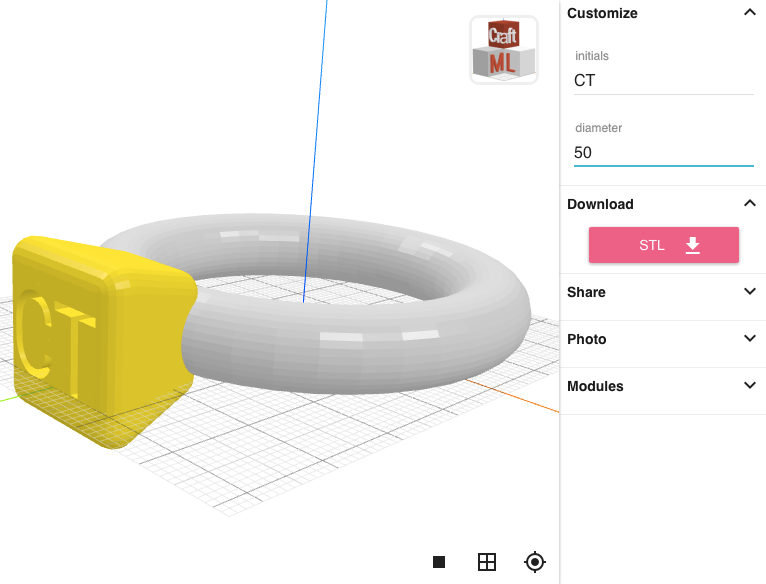Image resolution: width=766 pixels, height=584 pixels.
Task: Click the download arrow on STL button
Action: (693, 245)
